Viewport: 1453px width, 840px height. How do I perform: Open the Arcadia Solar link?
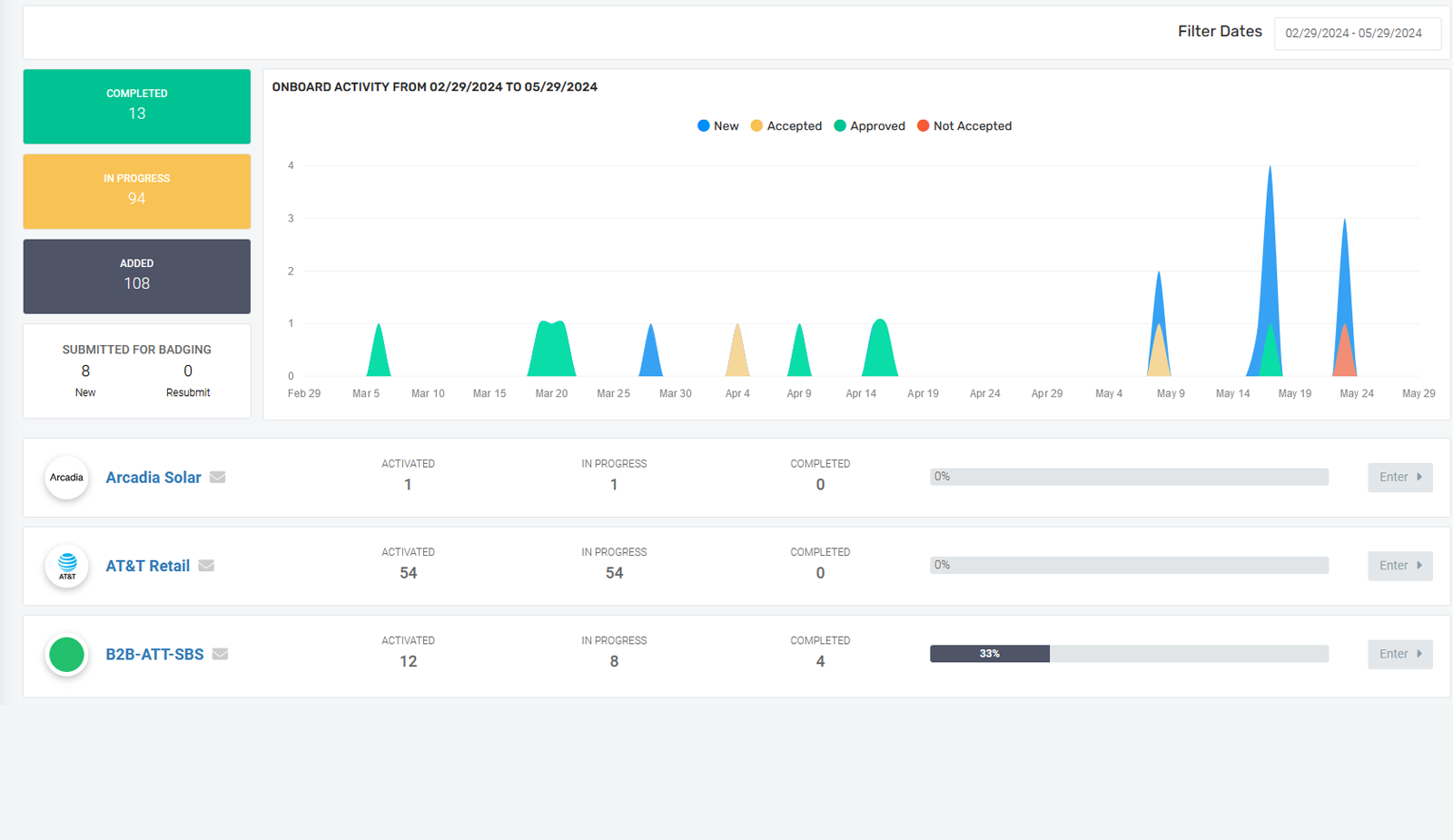pos(153,478)
